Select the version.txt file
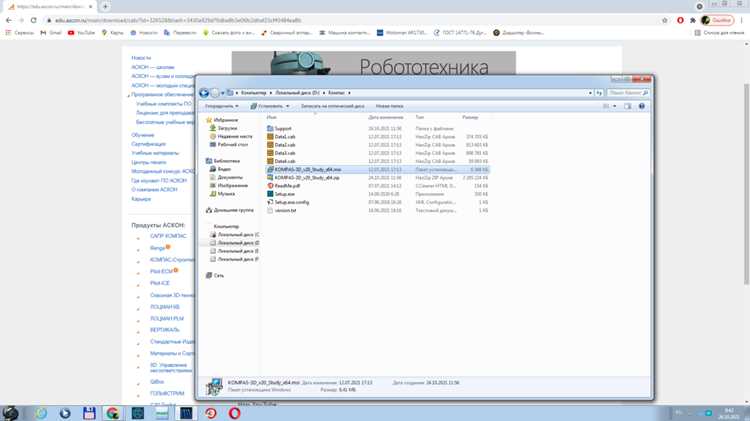 tap(286, 210)
